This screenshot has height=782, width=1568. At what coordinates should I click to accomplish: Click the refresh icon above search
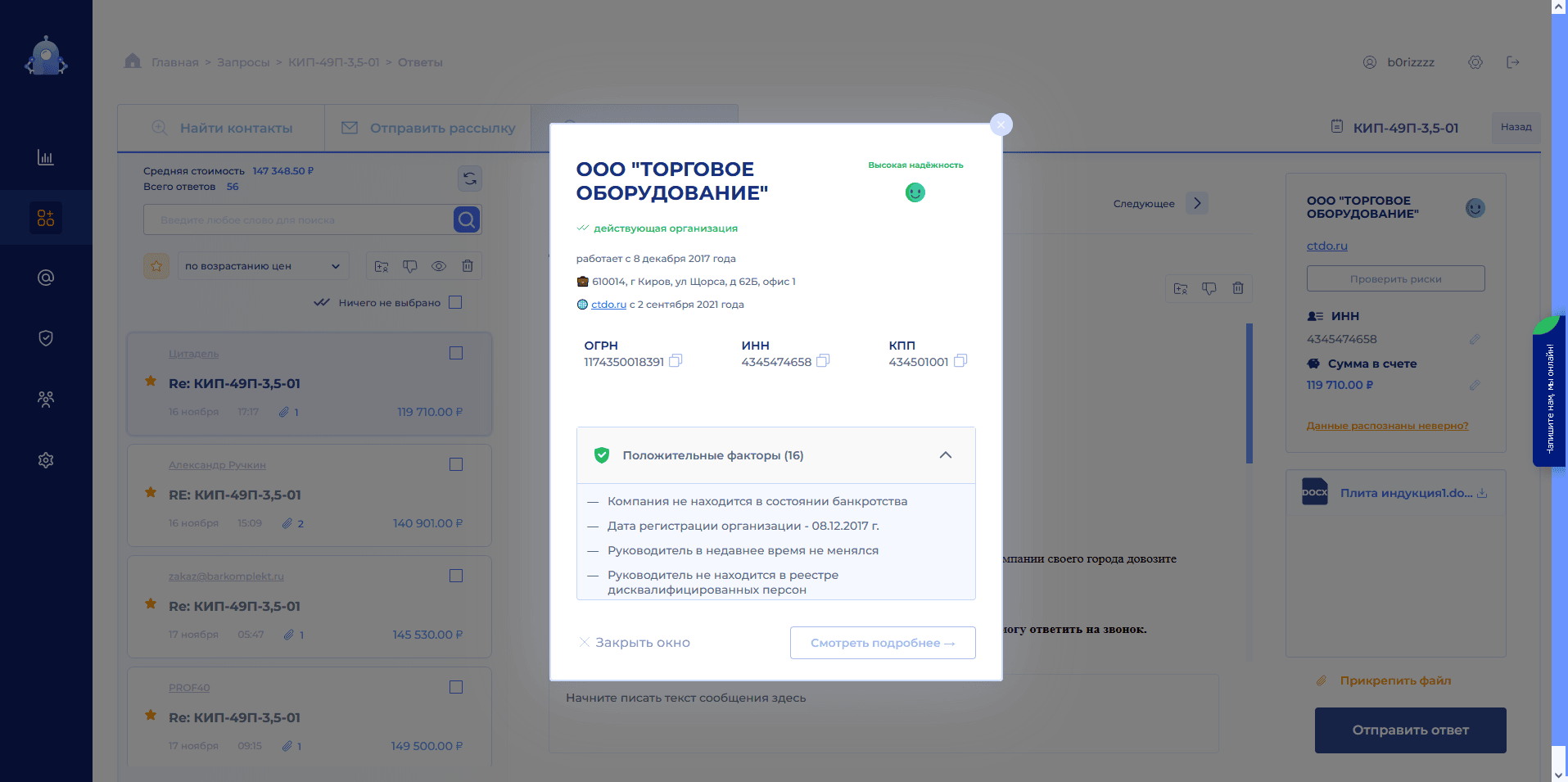pyautogui.click(x=470, y=179)
